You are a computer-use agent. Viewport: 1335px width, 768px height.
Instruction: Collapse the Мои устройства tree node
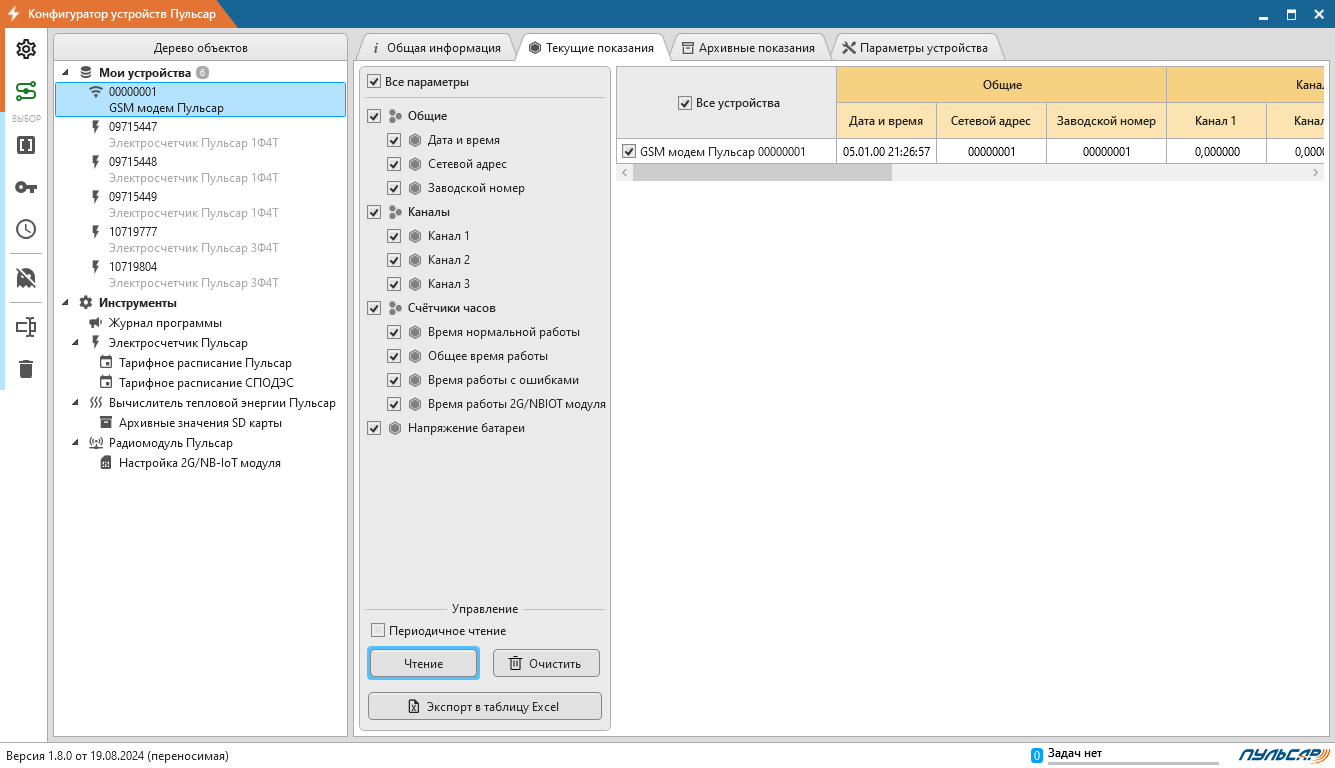pos(66,73)
